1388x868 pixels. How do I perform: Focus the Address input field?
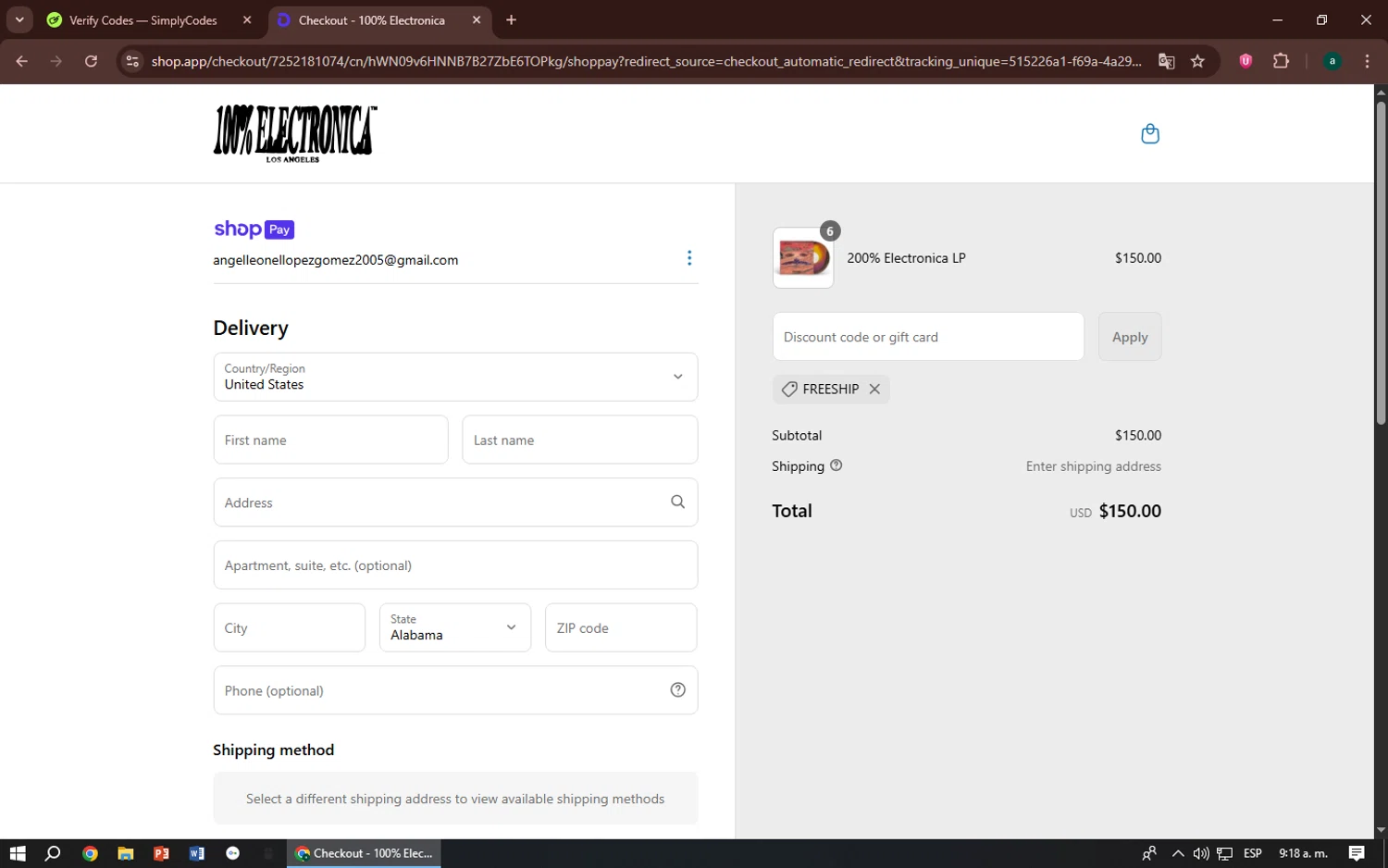[455, 502]
